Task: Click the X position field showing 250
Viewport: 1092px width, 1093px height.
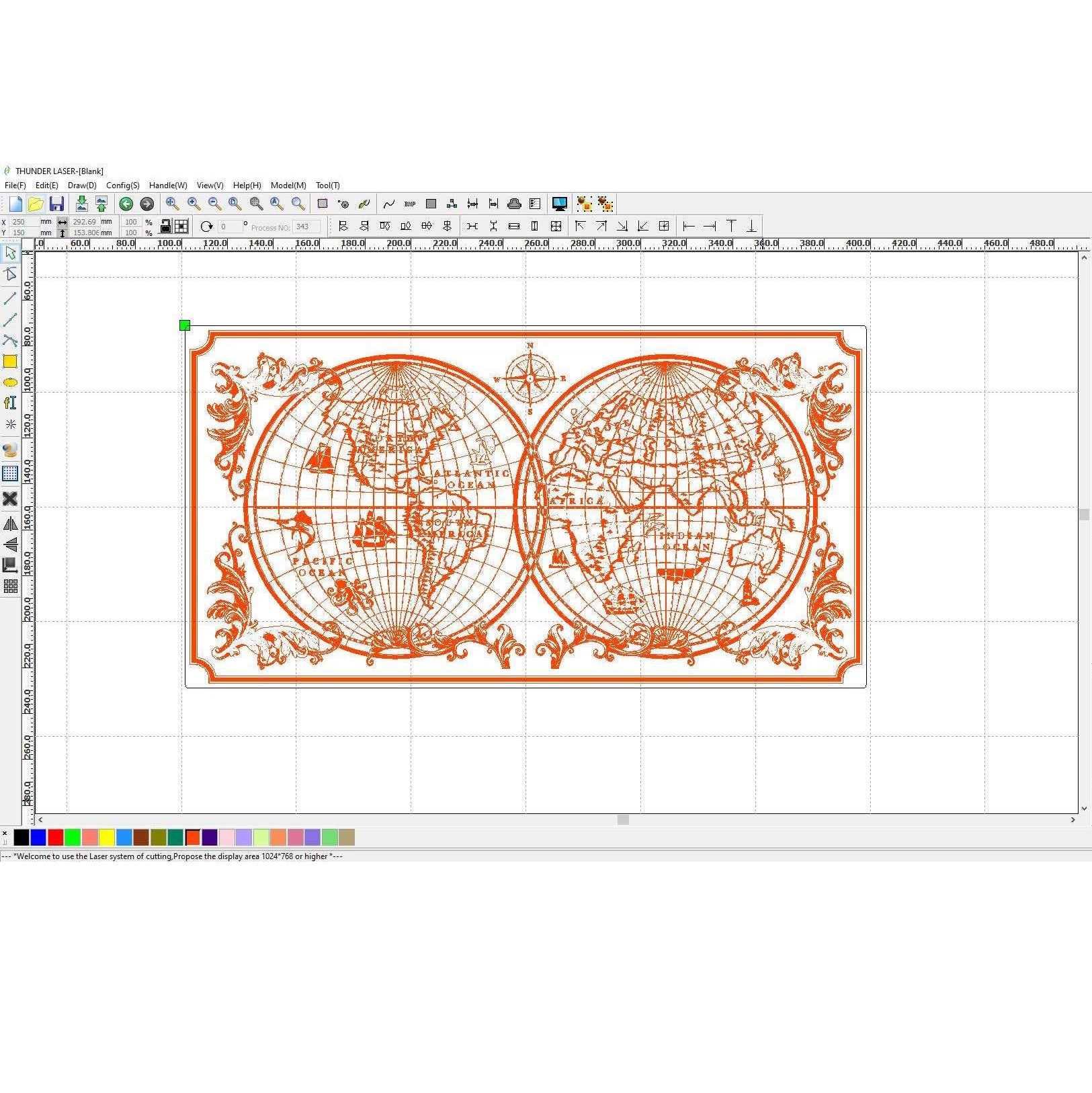Action: [x=24, y=222]
